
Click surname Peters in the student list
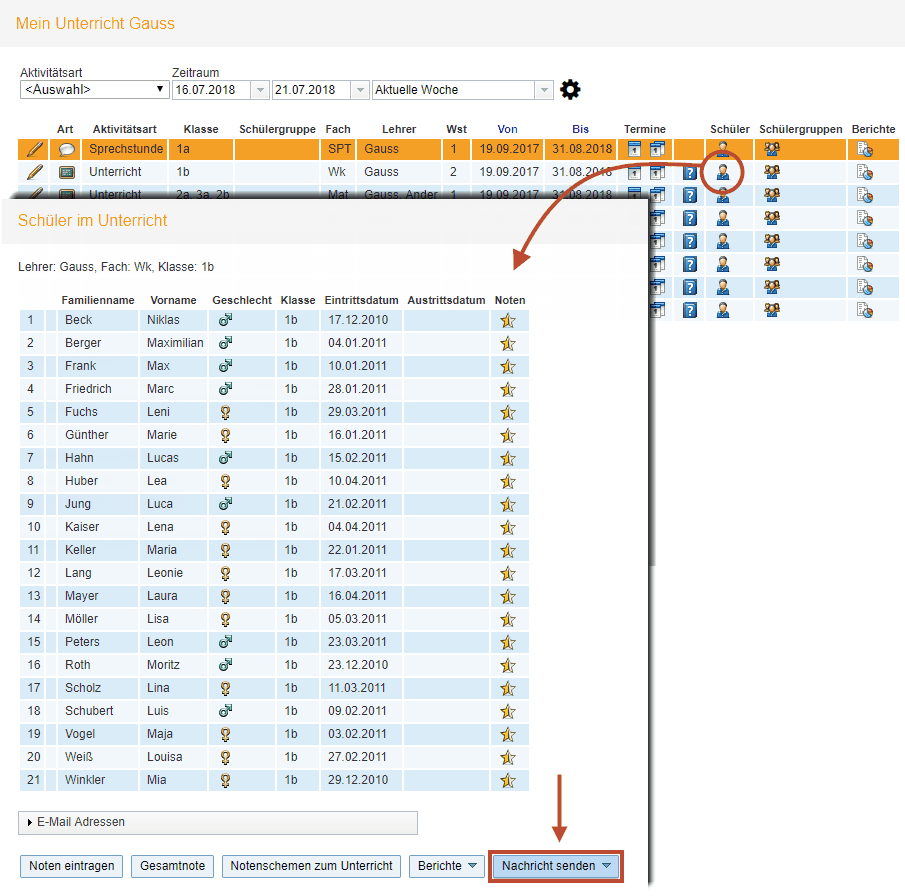[82, 642]
